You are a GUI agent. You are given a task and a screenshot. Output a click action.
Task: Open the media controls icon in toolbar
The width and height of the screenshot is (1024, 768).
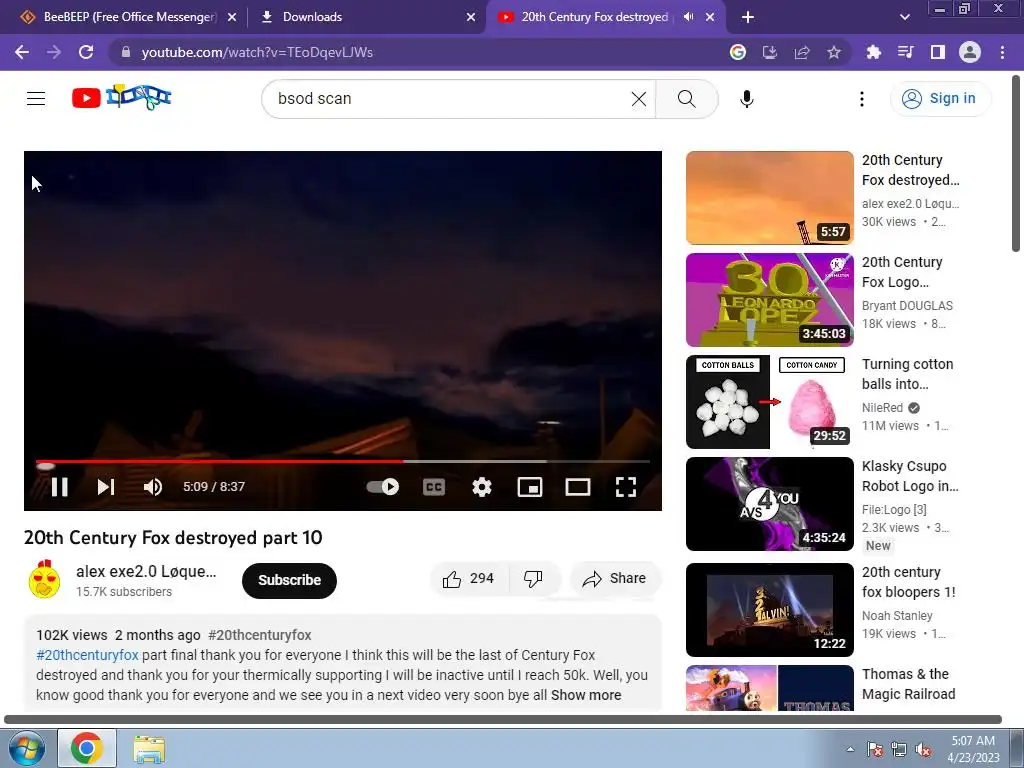905,52
